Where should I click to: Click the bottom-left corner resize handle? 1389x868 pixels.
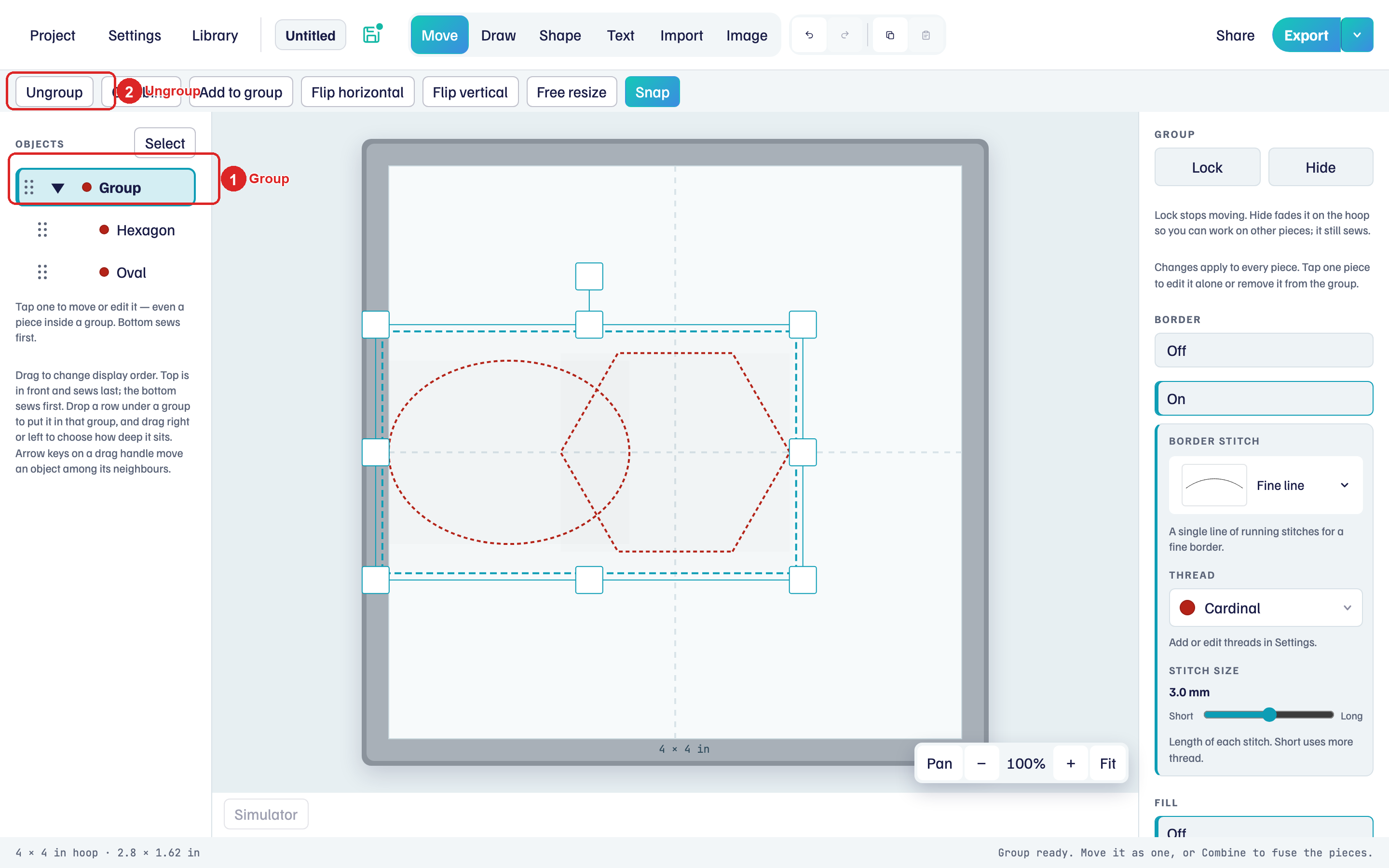pyautogui.click(x=375, y=580)
